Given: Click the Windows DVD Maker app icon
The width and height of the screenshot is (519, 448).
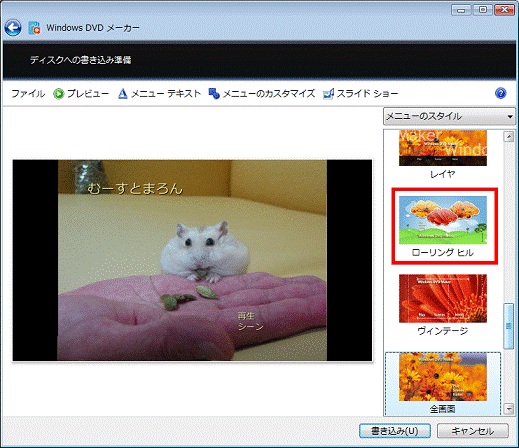Looking at the screenshot, I should tap(34, 28).
